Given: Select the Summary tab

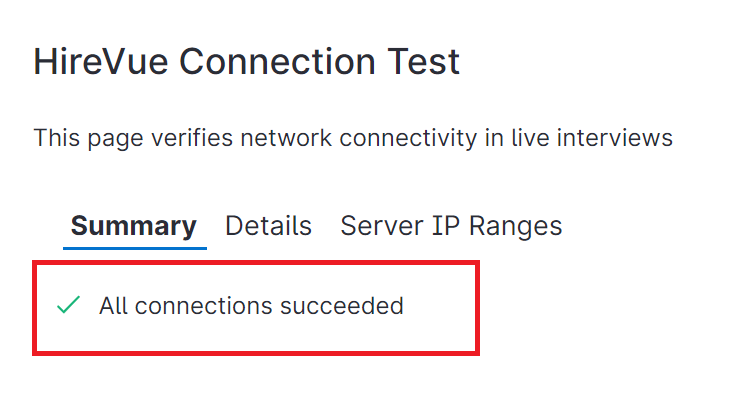Looking at the screenshot, I should pos(134,226).
